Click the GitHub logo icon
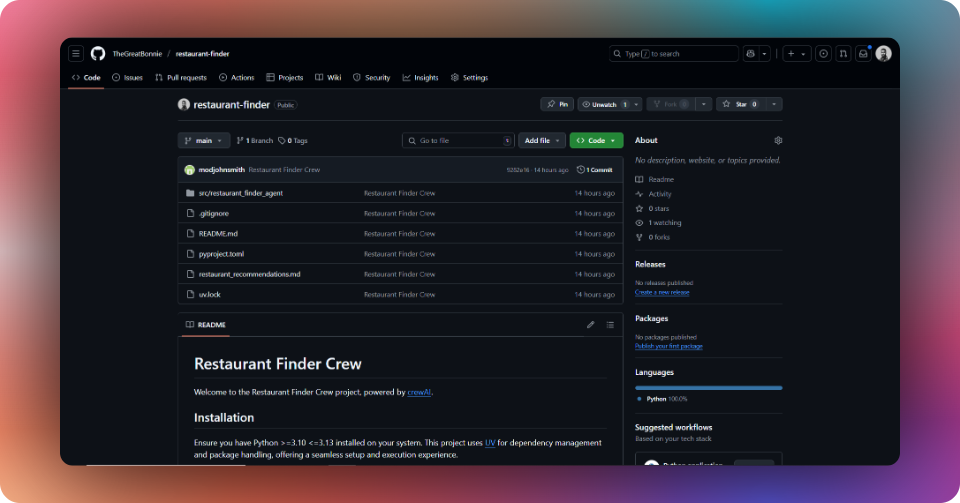The image size is (960, 503). [98, 54]
